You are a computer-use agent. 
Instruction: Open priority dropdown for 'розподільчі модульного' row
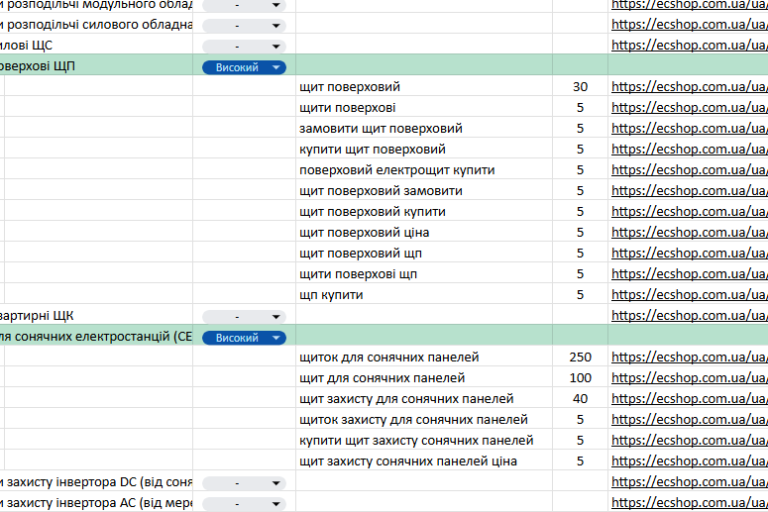click(x=244, y=5)
